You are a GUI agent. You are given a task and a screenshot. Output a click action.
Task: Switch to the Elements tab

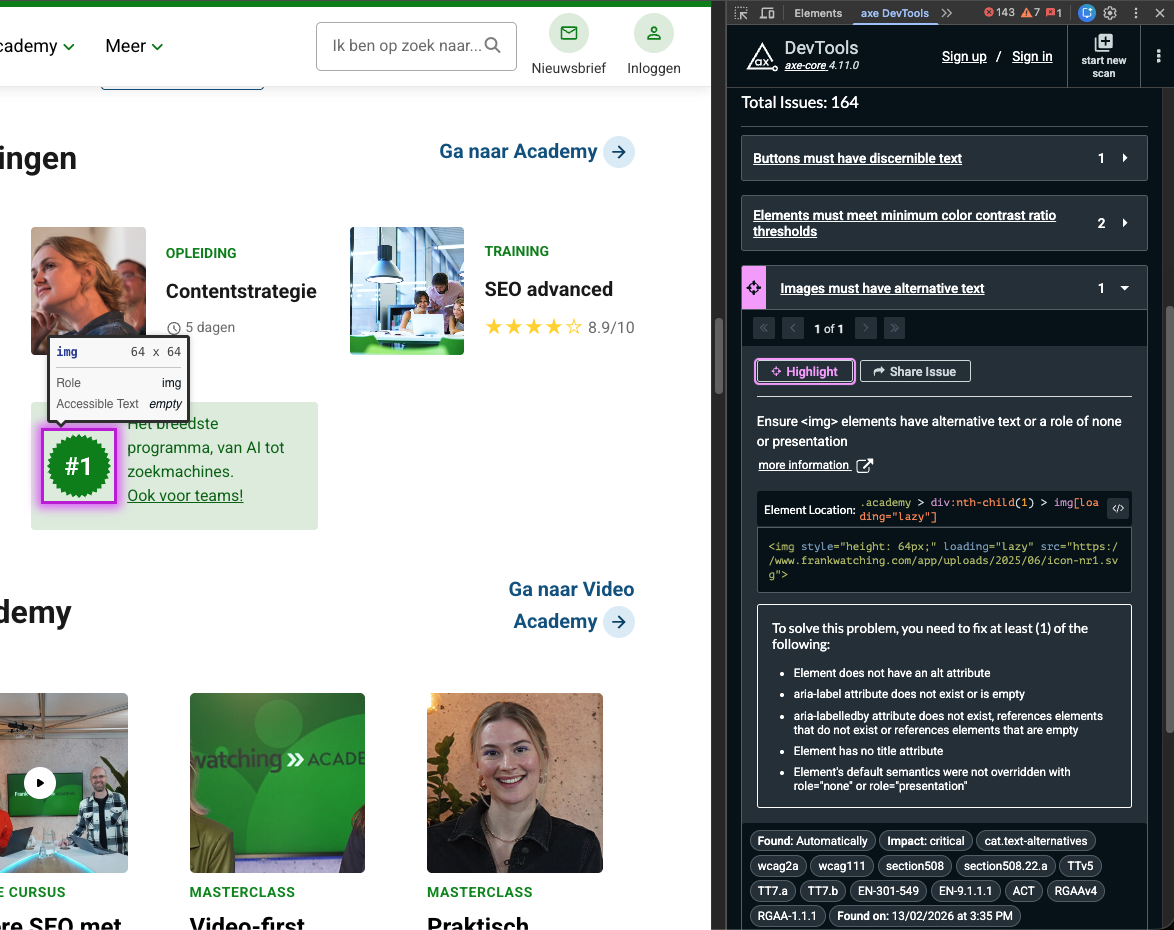pos(818,13)
